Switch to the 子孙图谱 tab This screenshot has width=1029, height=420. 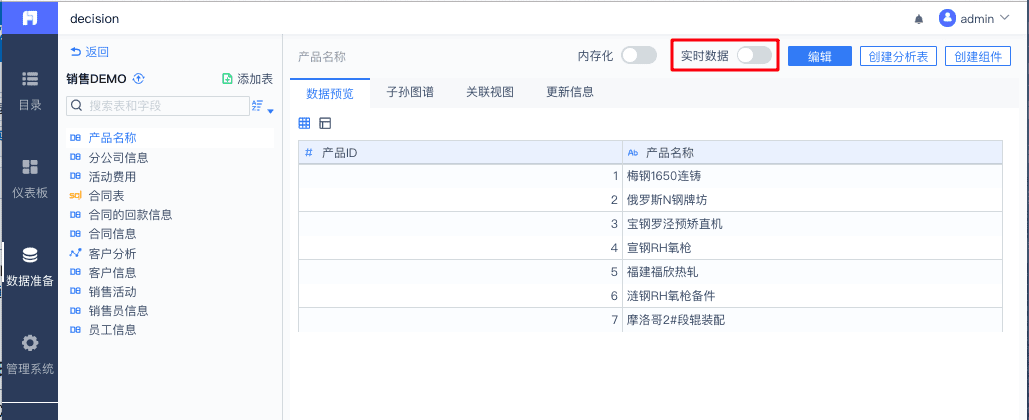point(410,92)
